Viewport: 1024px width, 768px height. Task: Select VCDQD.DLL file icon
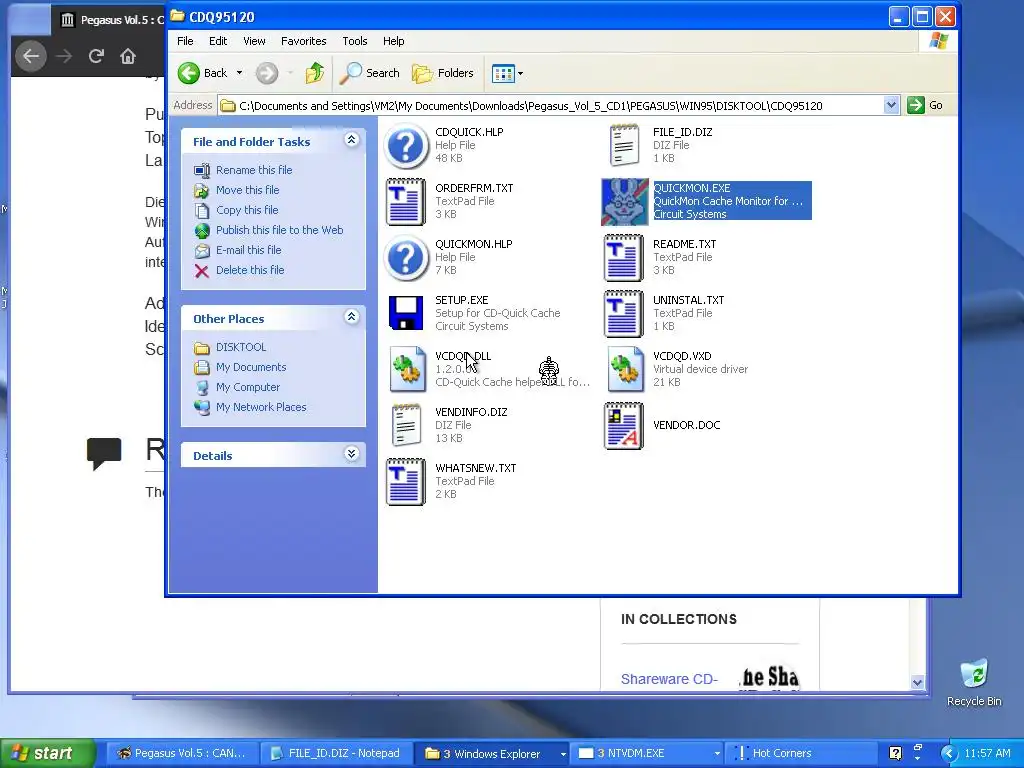tap(408, 370)
